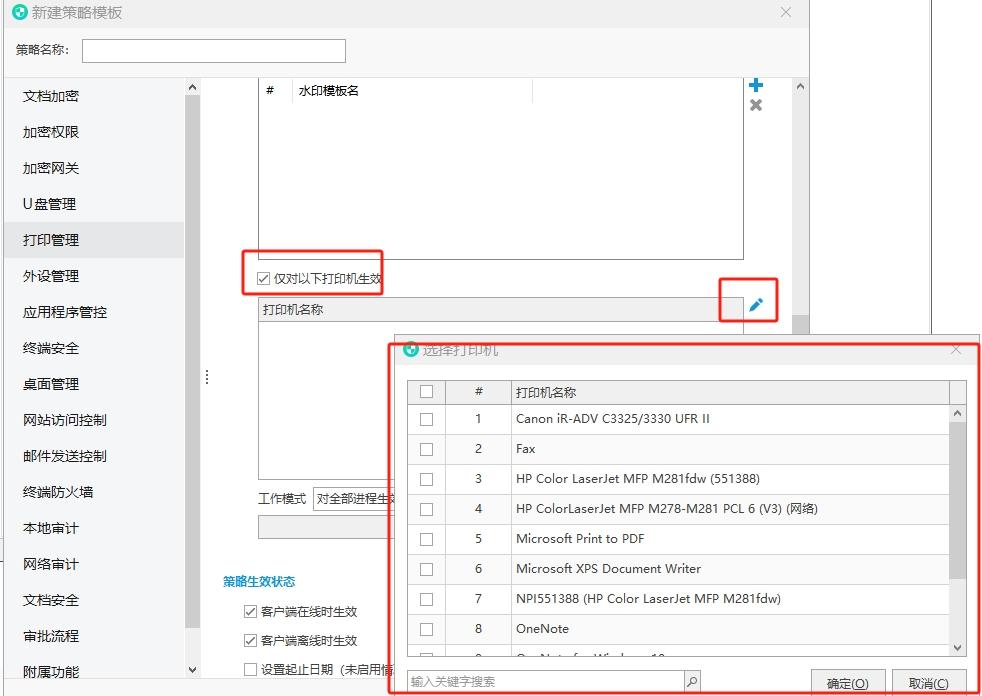The image size is (982, 696).
Task: Open 邮件发送控制 category
Action: point(65,456)
